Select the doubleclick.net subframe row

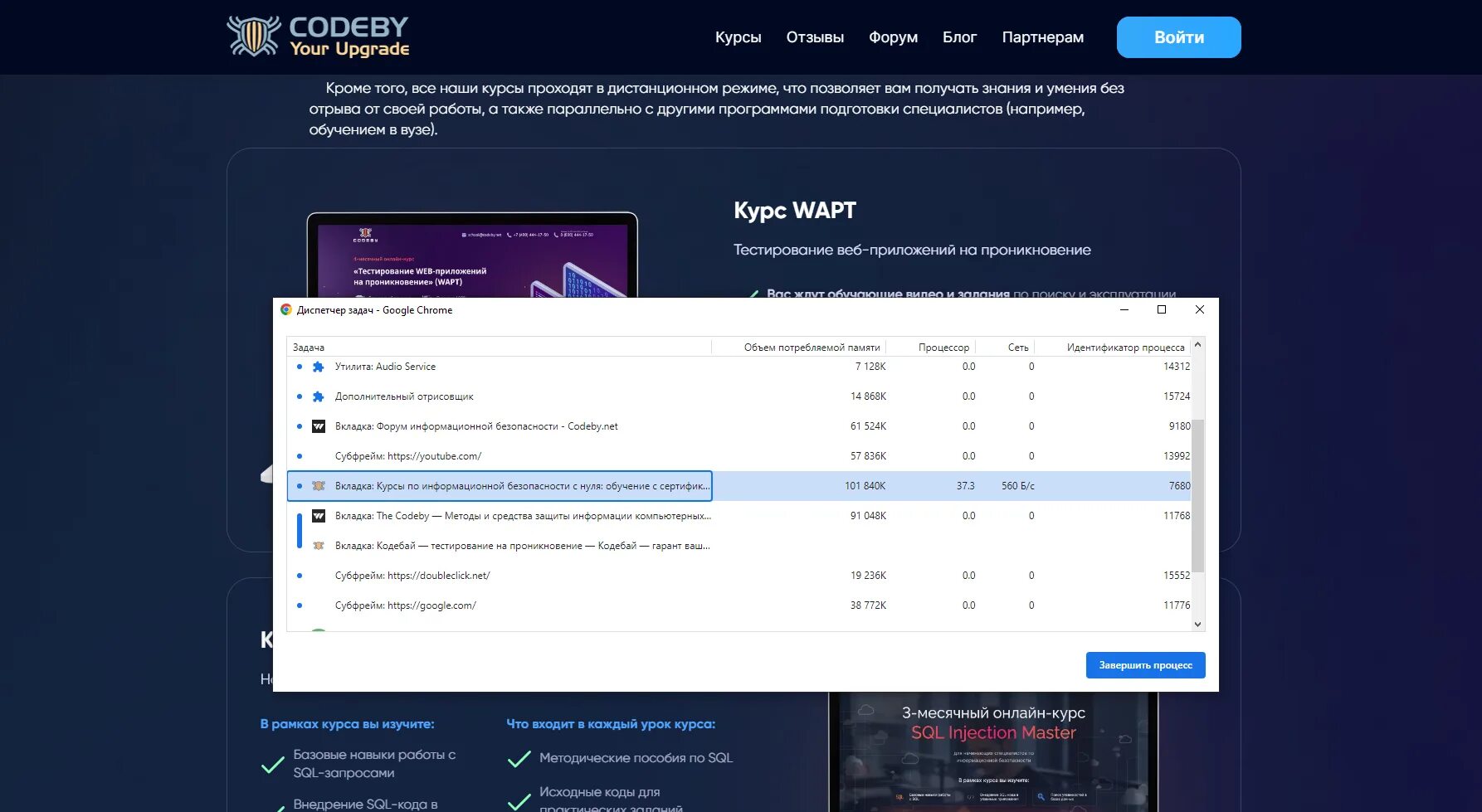[x=739, y=576]
